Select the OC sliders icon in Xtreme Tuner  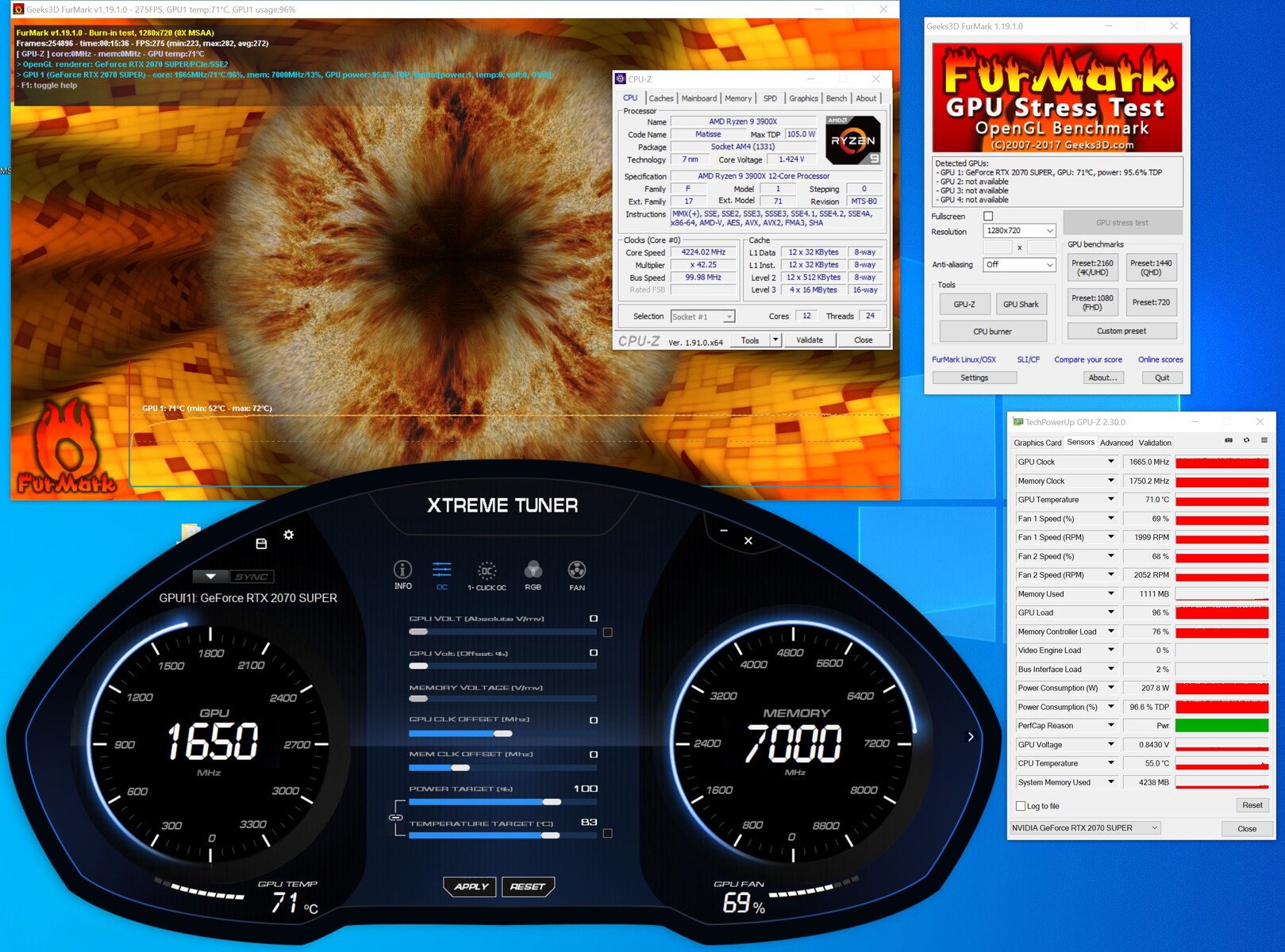[441, 574]
